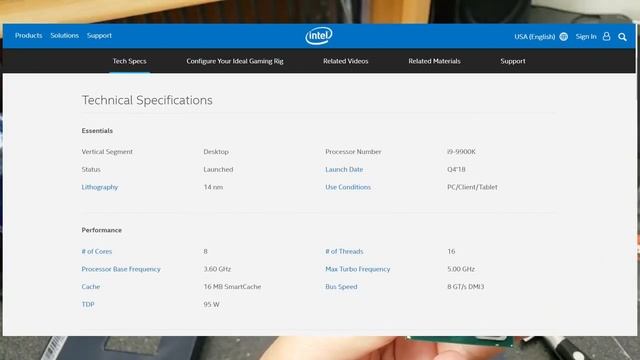Image resolution: width=640 pixels, height=360 pixels.
Task: Open the Solutions menu
Action: [x=64, y=36]
